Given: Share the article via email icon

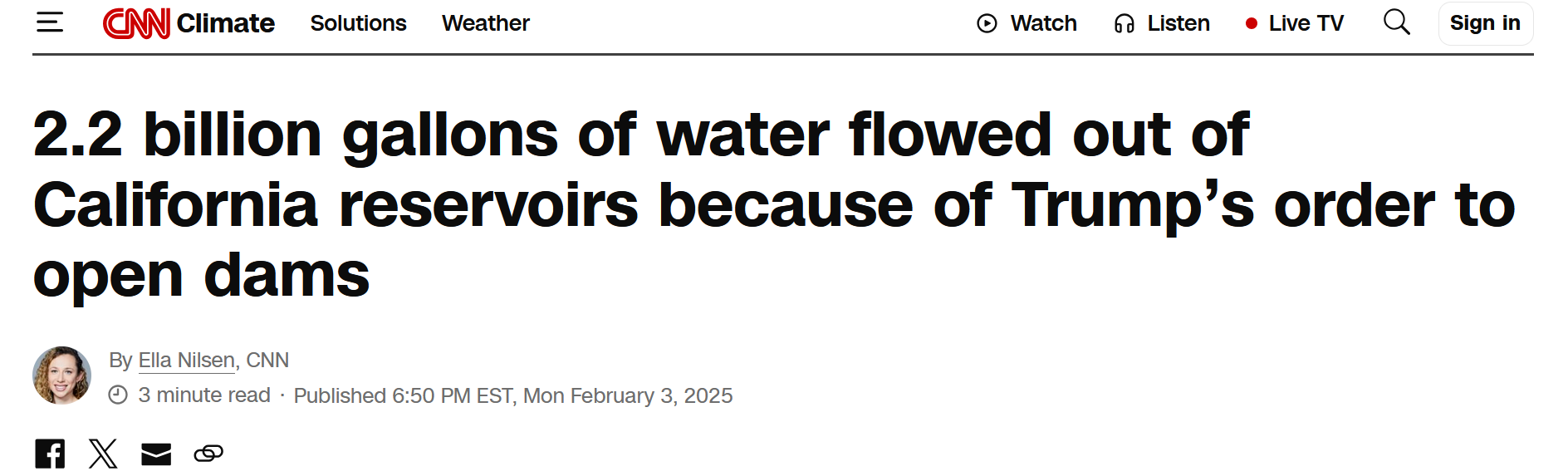Looking at the screenshot, I should point(156,454).
